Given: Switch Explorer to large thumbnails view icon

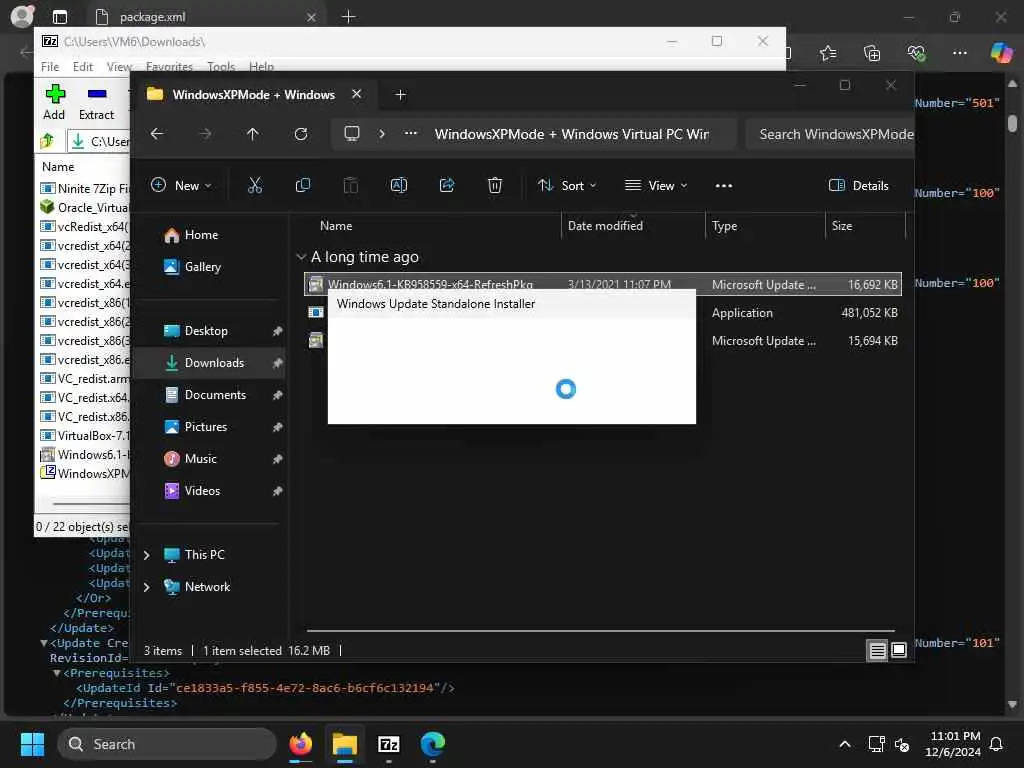Looking at the screenshot, I should pos(899,650).
